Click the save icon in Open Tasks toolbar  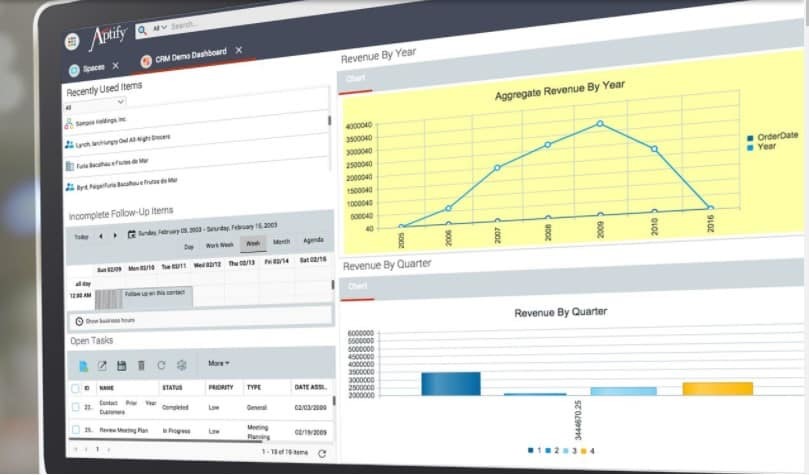tap(121, 366)
